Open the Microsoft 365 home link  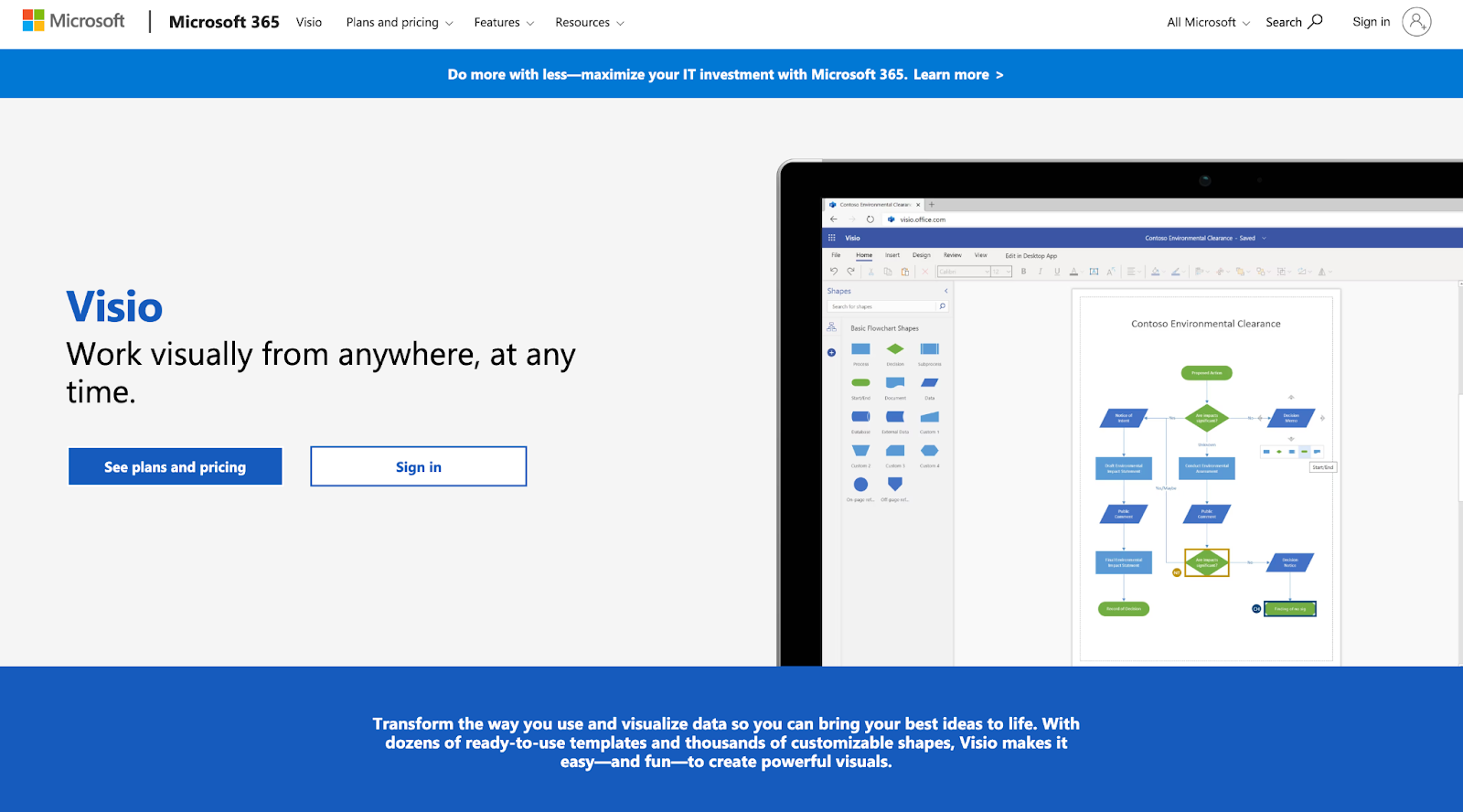click(224, 22)
